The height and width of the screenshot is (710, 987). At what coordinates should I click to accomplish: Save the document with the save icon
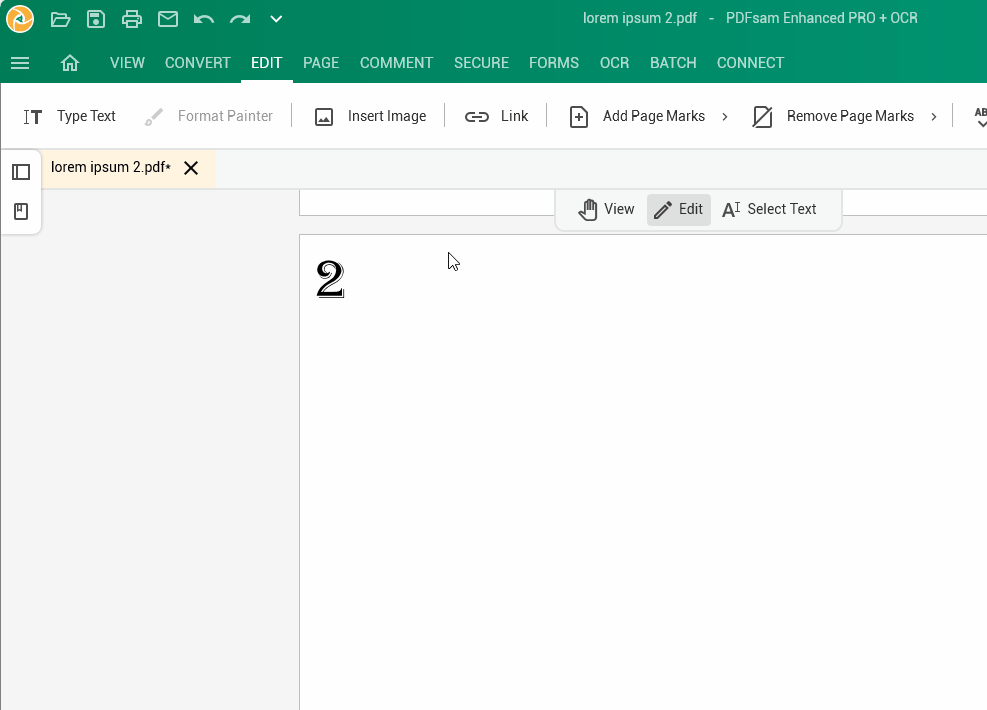pos(95,18)
